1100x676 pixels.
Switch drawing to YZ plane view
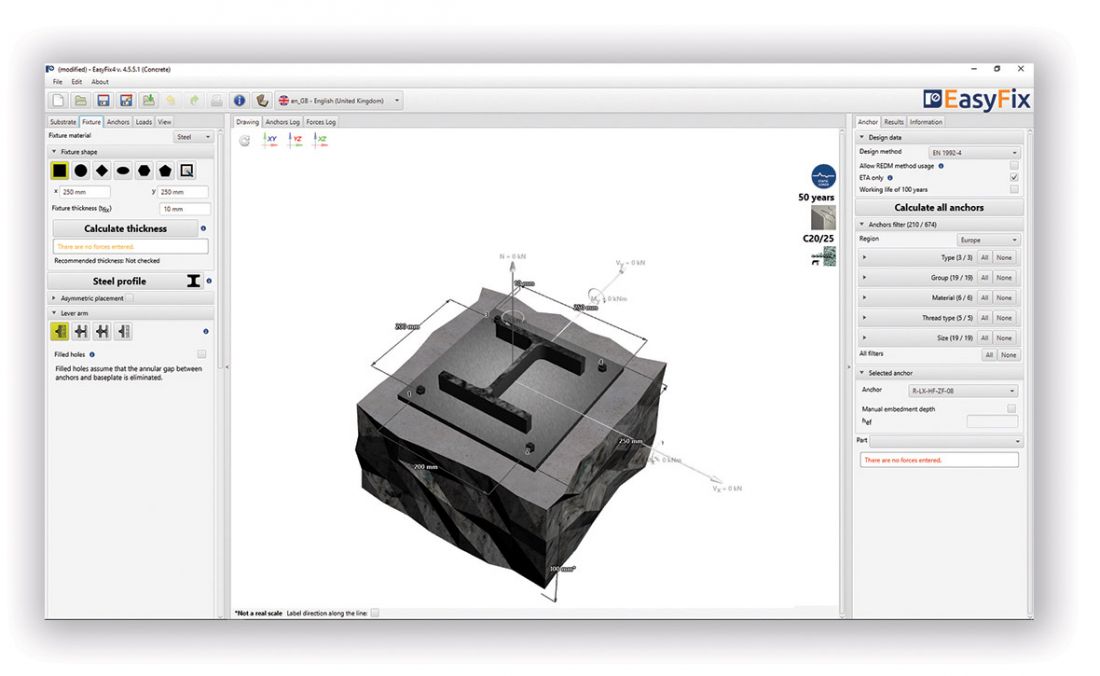295,140
